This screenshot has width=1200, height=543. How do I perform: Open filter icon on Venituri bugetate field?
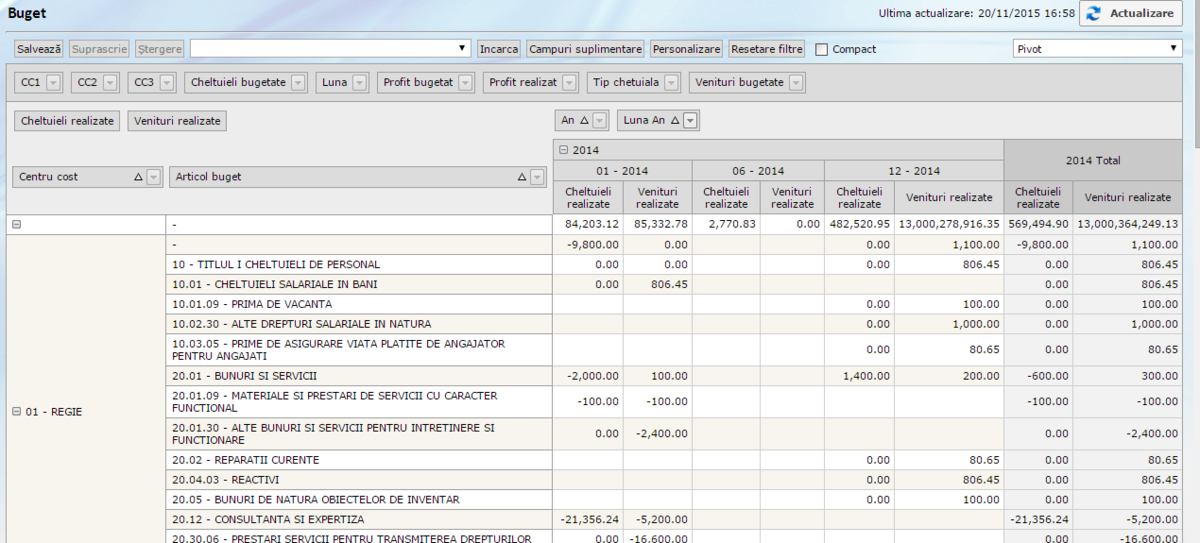point(795,83)
